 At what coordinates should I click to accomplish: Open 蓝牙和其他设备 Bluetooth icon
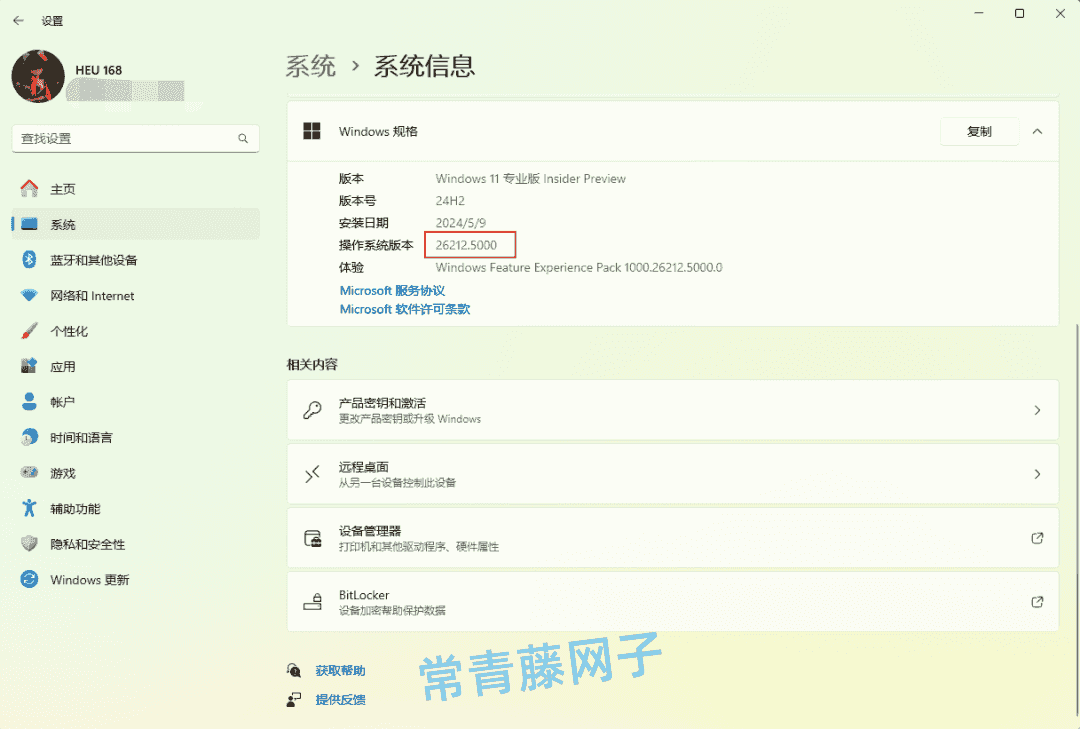(x=29, y=260)
